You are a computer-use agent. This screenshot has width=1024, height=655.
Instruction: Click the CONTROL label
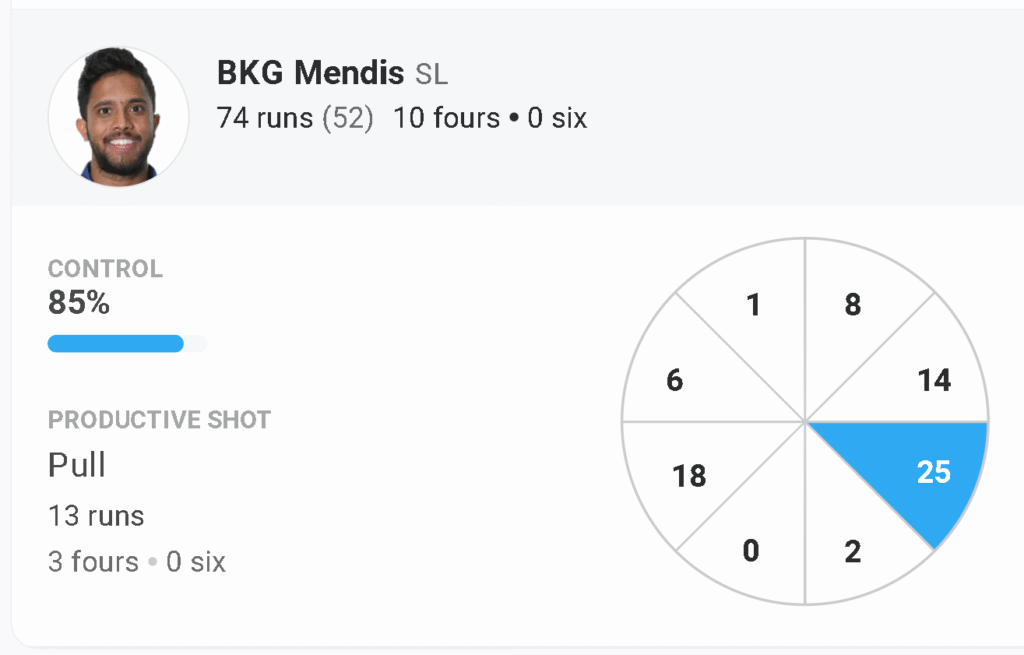click(105, 269)
